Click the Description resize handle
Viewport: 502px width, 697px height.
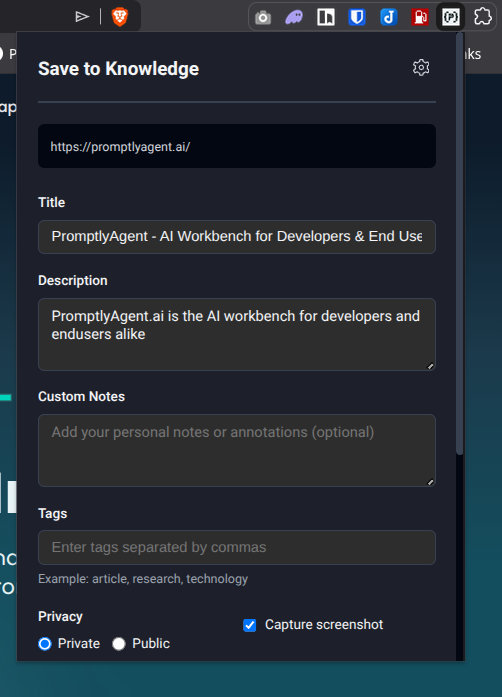coord(430,366)
